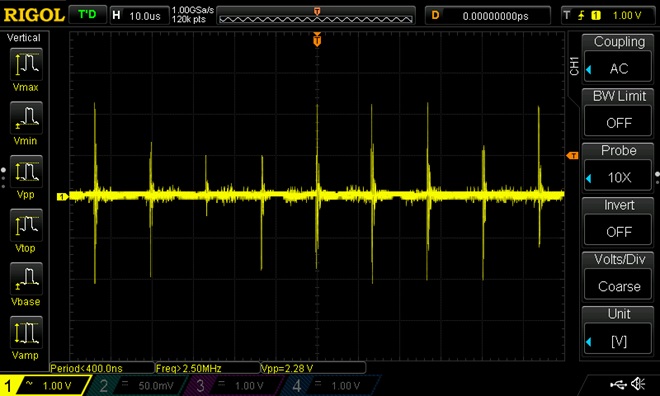Mute sound via the speaker icon
660x396 pixels.
(638, 384)
